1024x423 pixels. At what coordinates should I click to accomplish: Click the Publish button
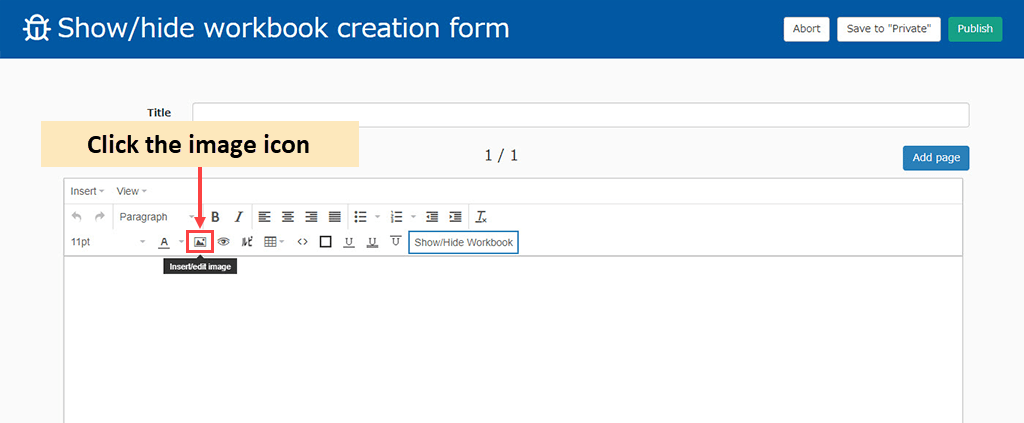point(974,29)
